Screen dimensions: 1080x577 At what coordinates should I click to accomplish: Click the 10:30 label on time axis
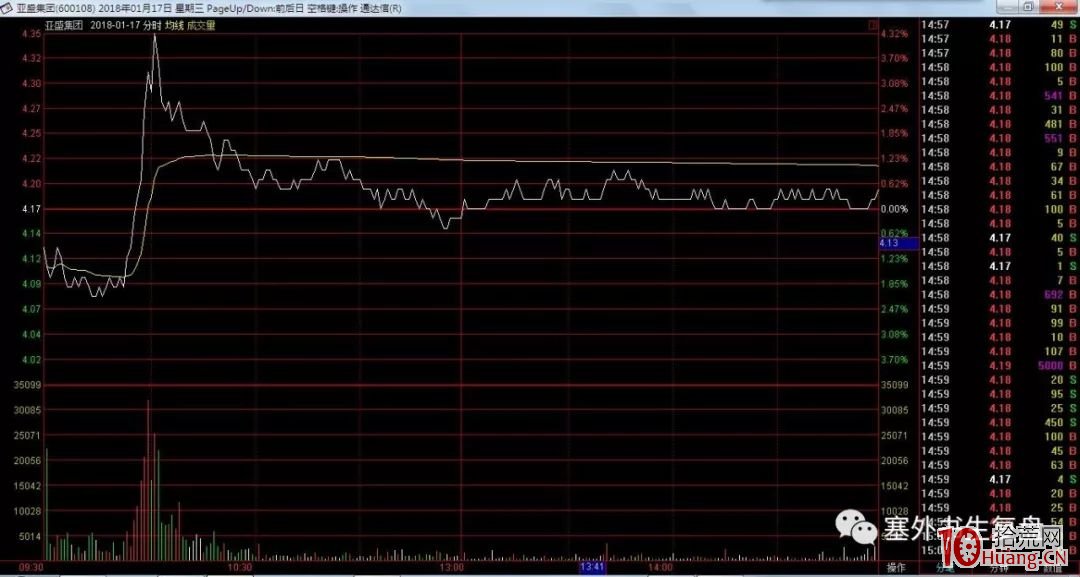240,568
